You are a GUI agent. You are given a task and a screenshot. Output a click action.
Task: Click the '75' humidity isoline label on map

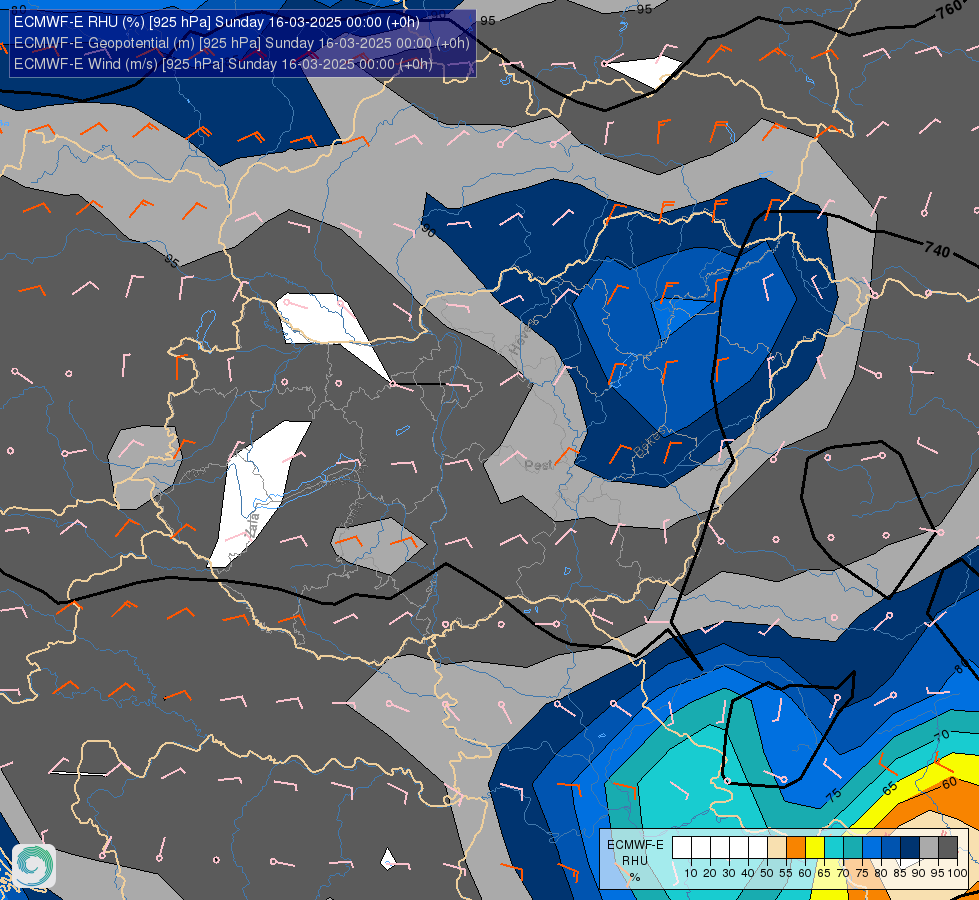click(x=834, y=795)
